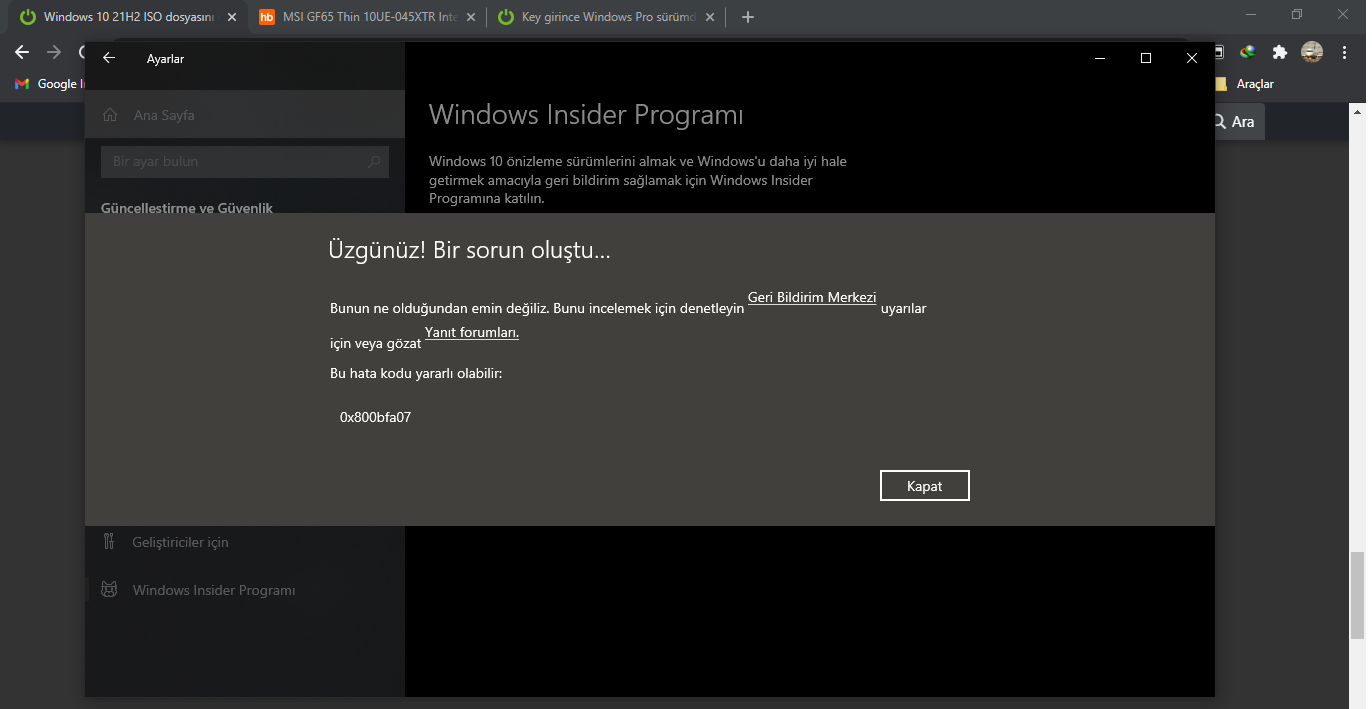Screen dimensions: 1372x709
Task: Open Chrome's Extensions puzzle icon
Action: (1279, 52)
